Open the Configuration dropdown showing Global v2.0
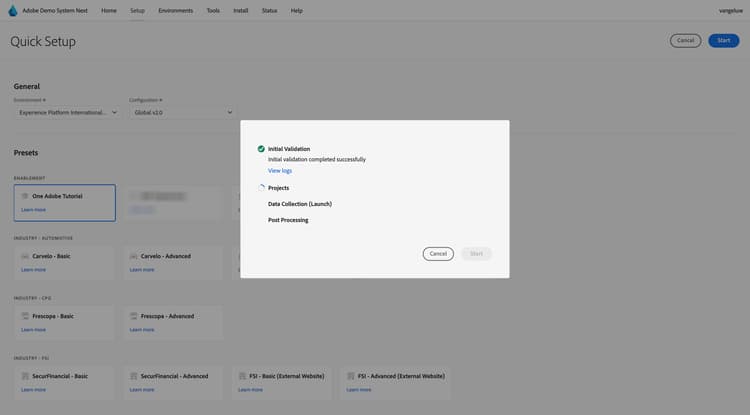Viewport: 750px width, 415px height. click(182, 112)
